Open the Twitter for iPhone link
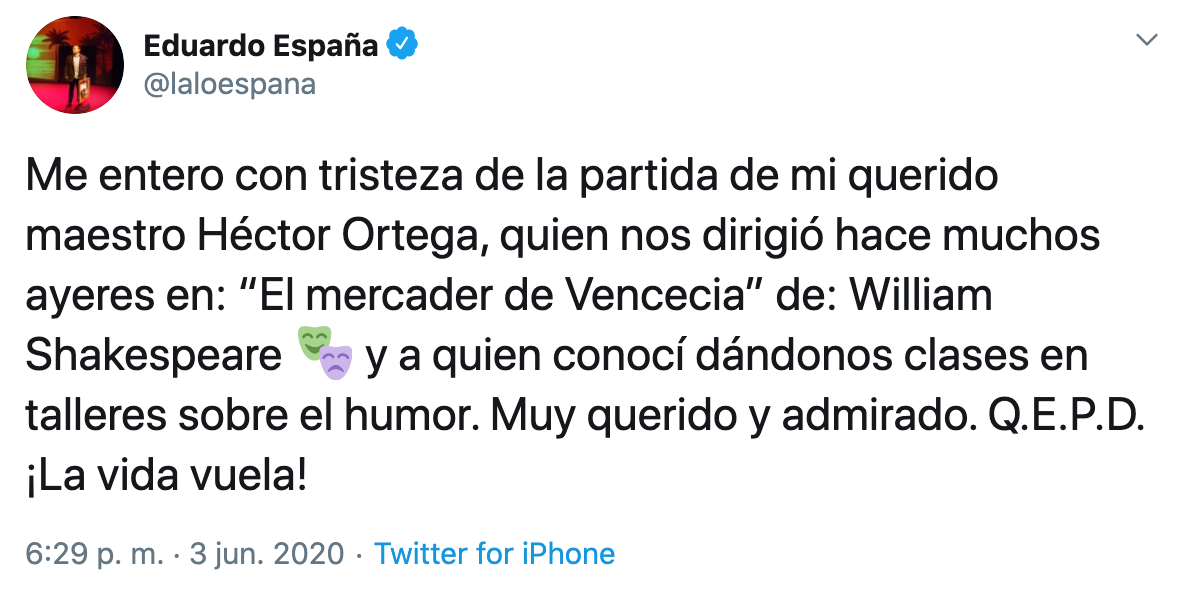 click(x=494, y=554)
